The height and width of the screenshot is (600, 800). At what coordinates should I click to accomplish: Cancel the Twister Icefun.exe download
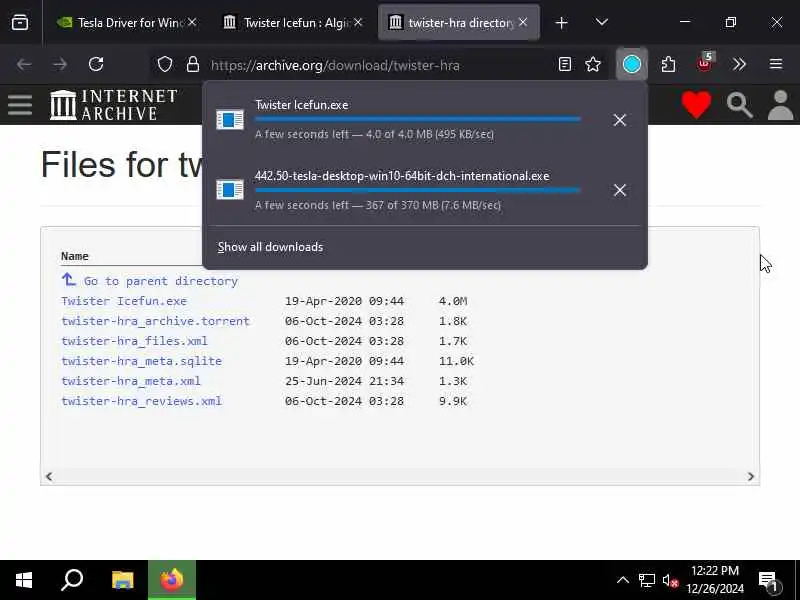[619, 120]
